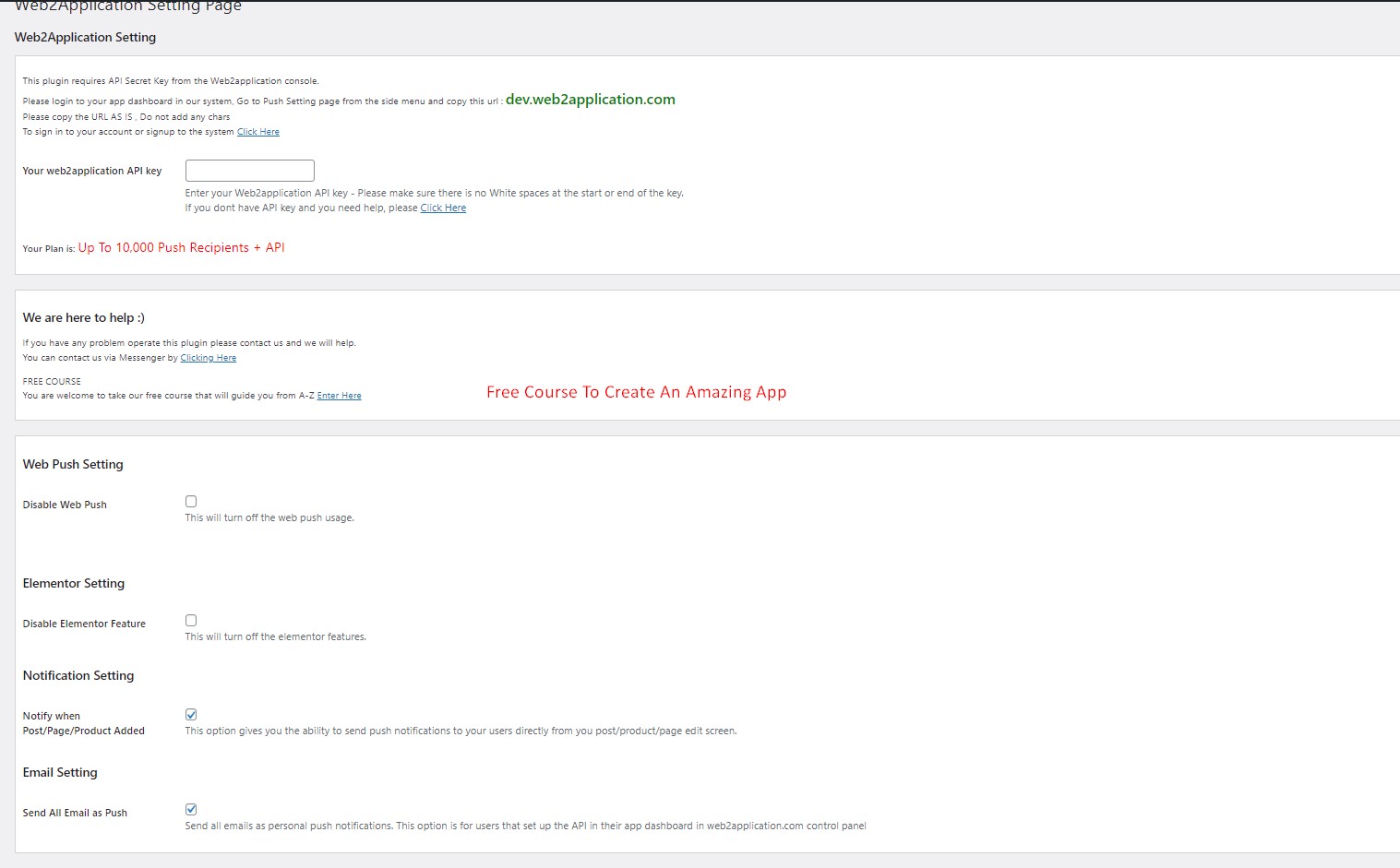Click the FREE COURSE label text
Viewport: 1400px width, 868px height.
[52, 381]
